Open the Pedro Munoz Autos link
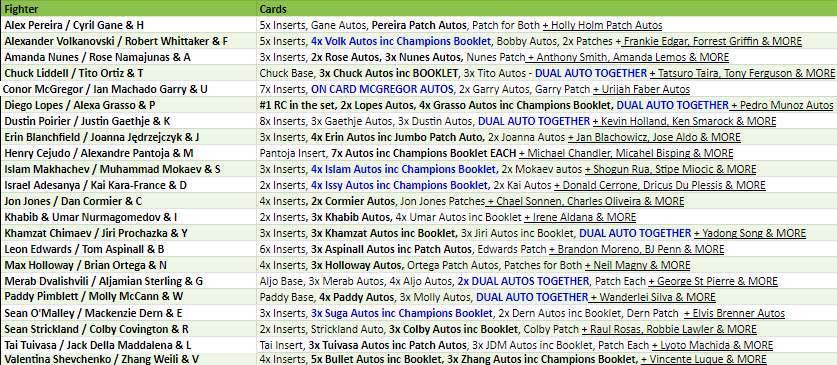 click(x=781, y=105)
